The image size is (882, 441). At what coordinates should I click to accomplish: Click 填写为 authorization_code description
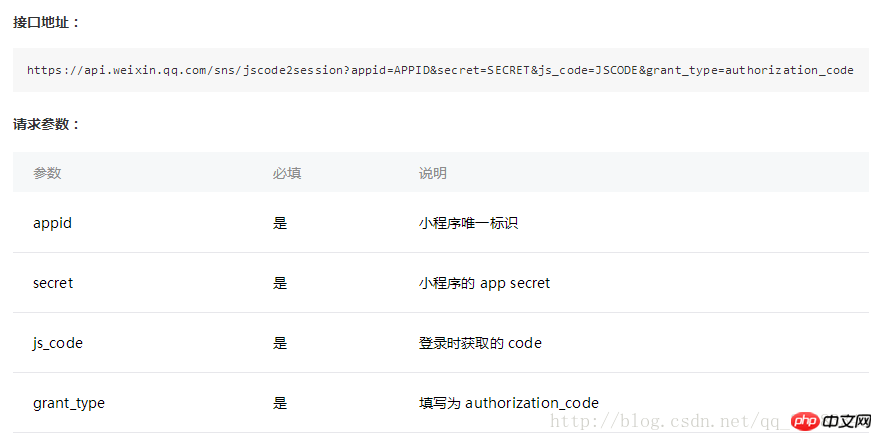tap(508, 403)
